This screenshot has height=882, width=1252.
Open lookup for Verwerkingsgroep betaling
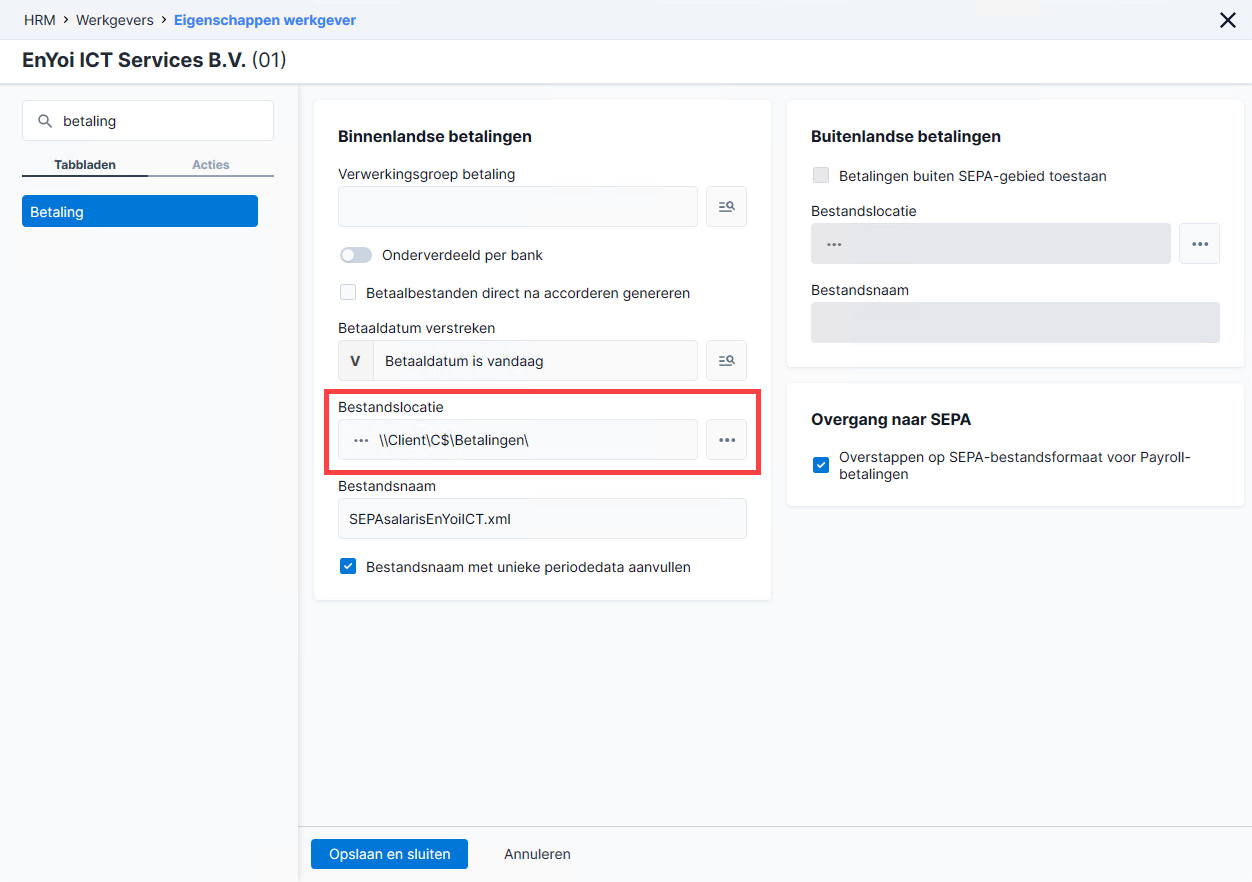pyautogui.click(x=726, y=206)
